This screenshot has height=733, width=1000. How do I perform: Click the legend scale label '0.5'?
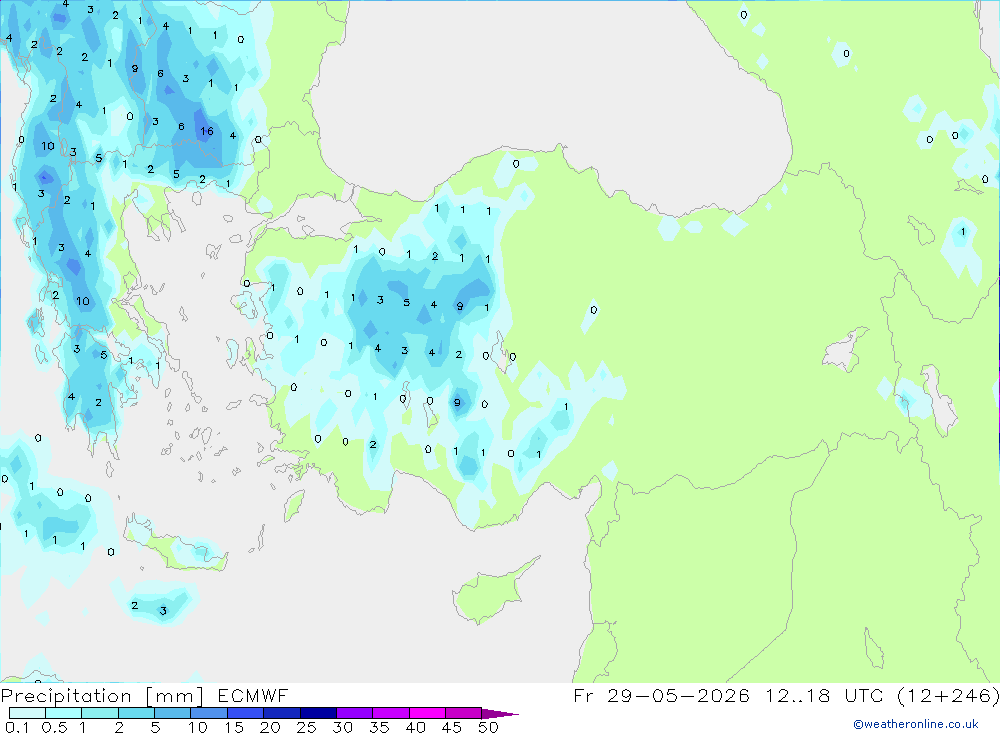click(54, 727)
